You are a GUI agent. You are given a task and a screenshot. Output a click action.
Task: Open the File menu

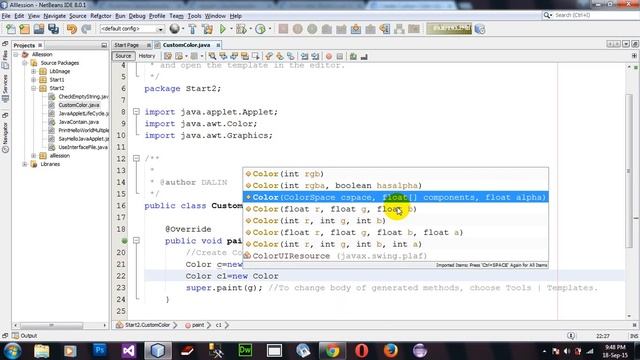coord(6,16)
